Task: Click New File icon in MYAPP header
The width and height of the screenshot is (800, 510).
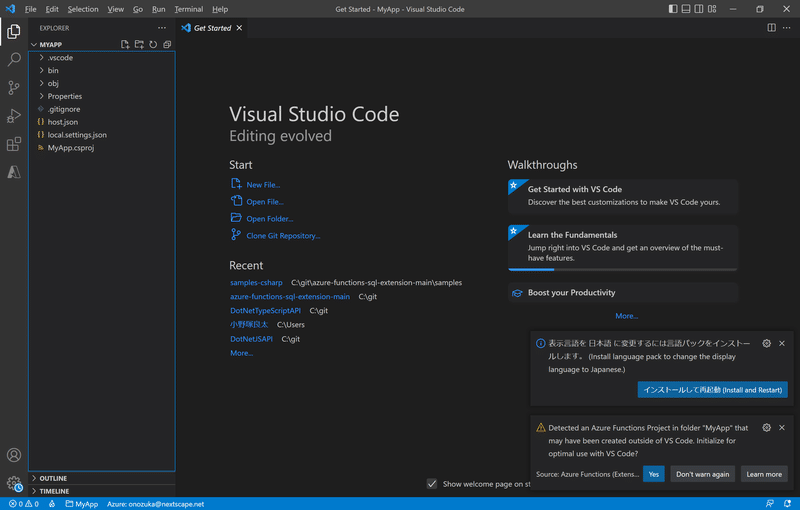Action: 125,44
